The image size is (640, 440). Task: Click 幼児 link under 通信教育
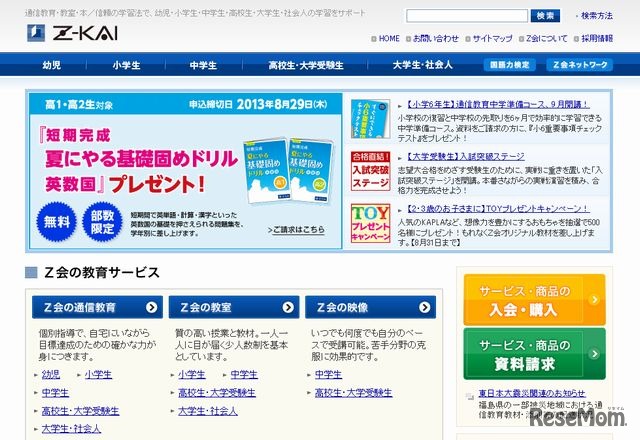point(51,374)
